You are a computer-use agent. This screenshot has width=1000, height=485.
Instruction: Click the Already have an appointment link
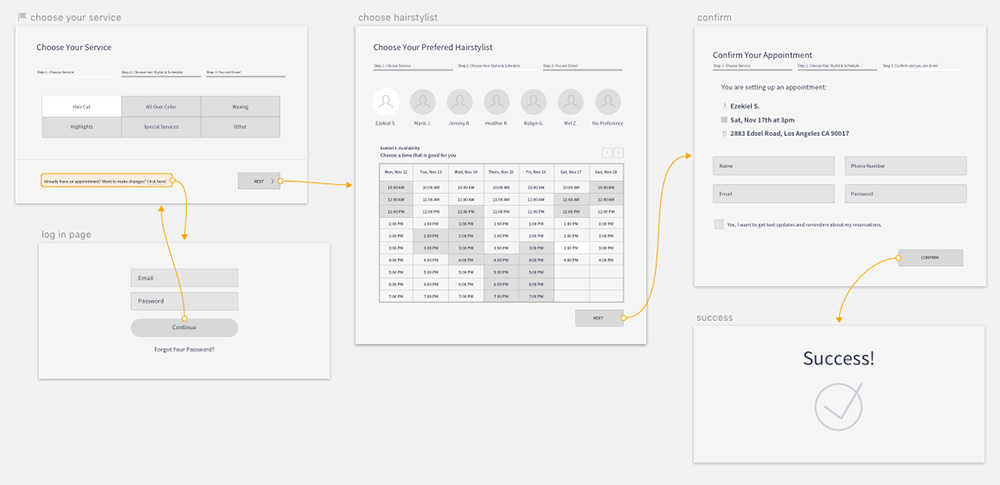(x=106, y=181)
